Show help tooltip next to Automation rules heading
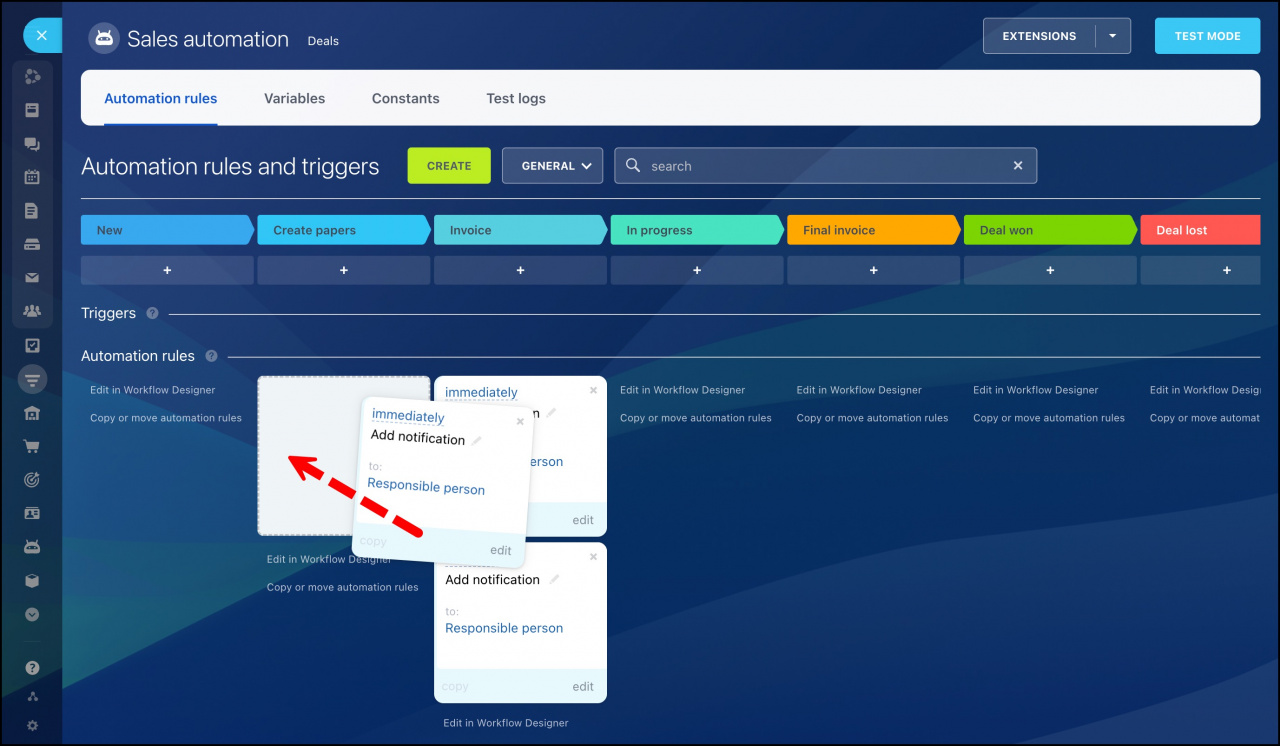The image size is (1280, 746). pyautogui.click(x=211, y=356)
